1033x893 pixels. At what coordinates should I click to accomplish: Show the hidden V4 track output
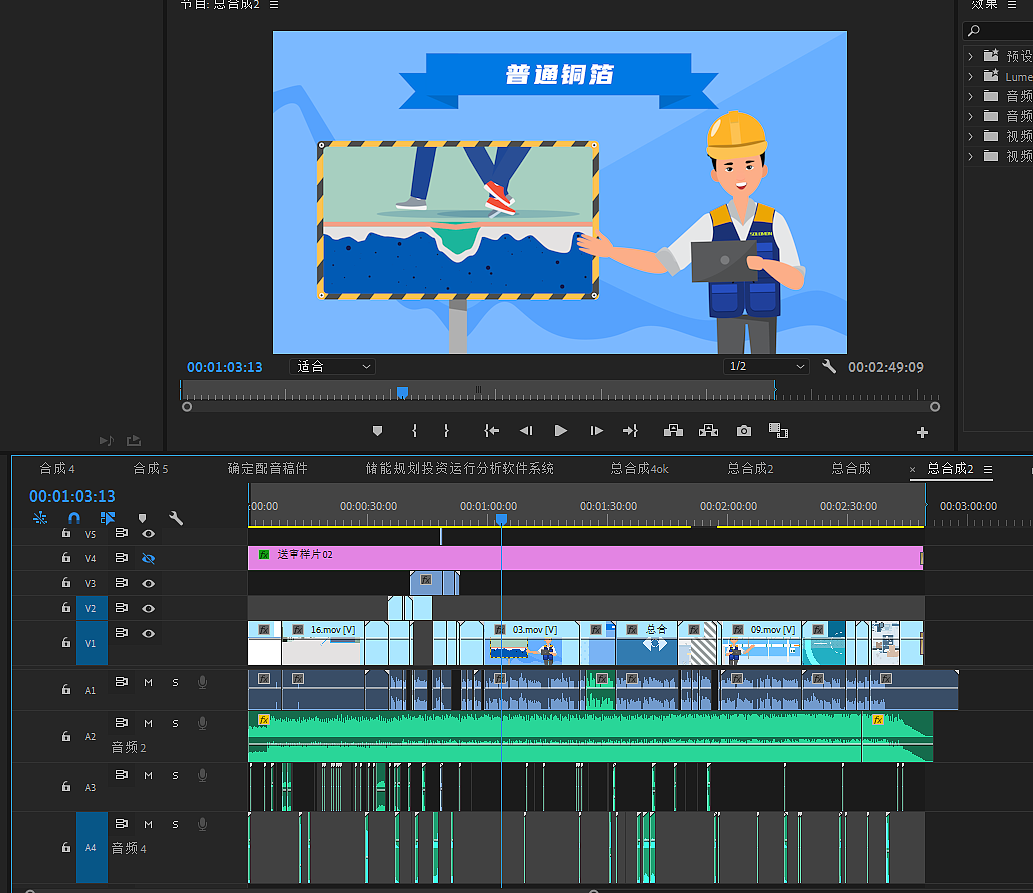pos(149,559)
